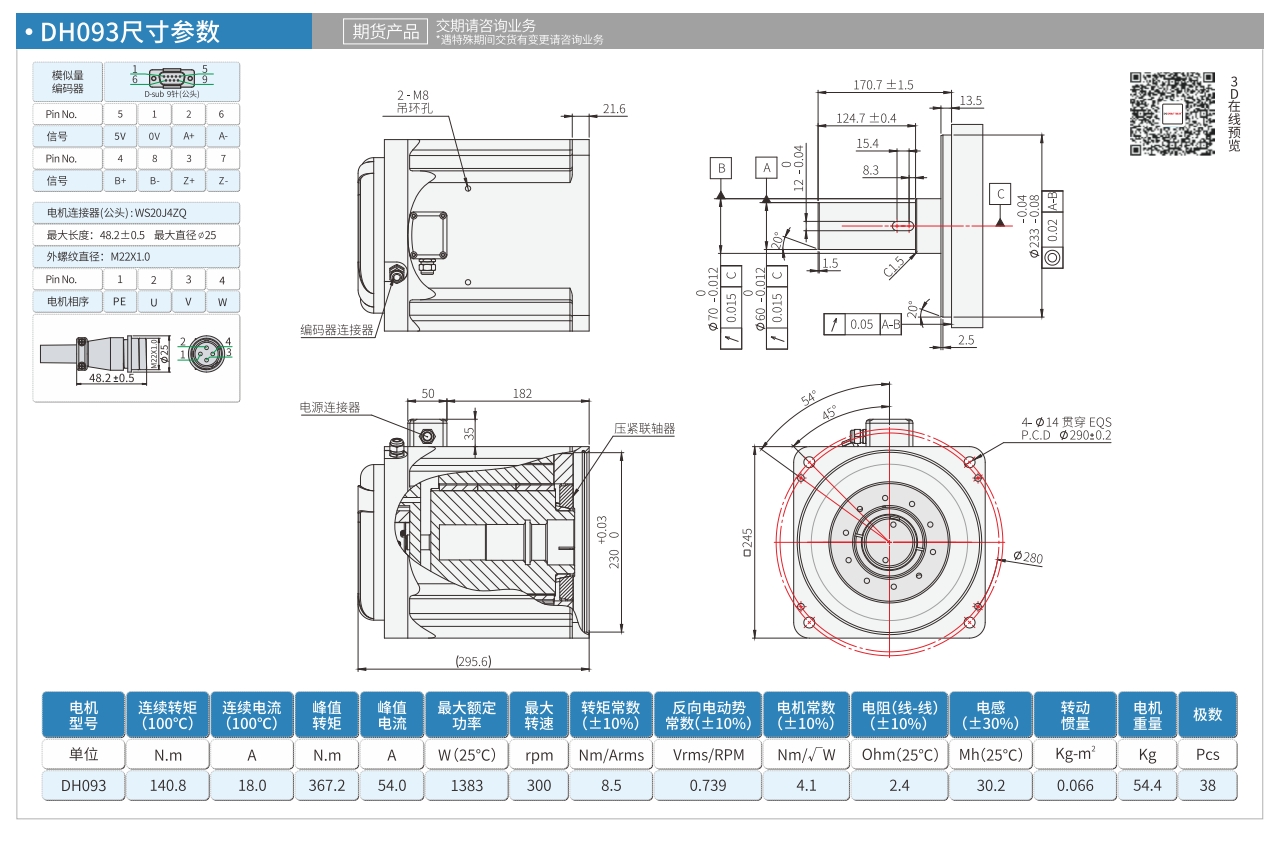Viewport: 1276px width, 841px height.
Task: Click datum C box near the flange
Action: coord(1000,194)
